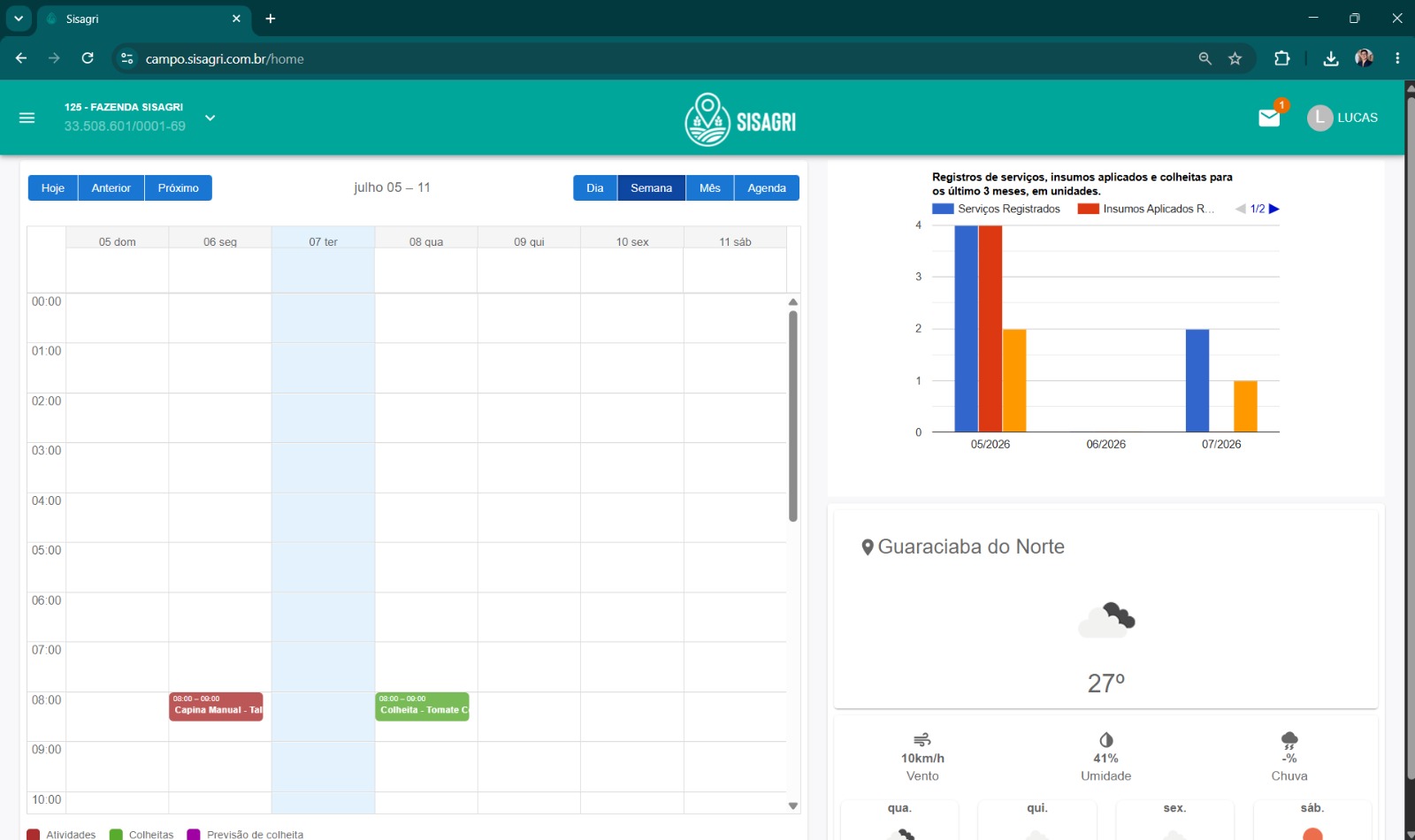Go to today with the Hoje button
Screen dimensions: 1415x840
tap(53, 188)
